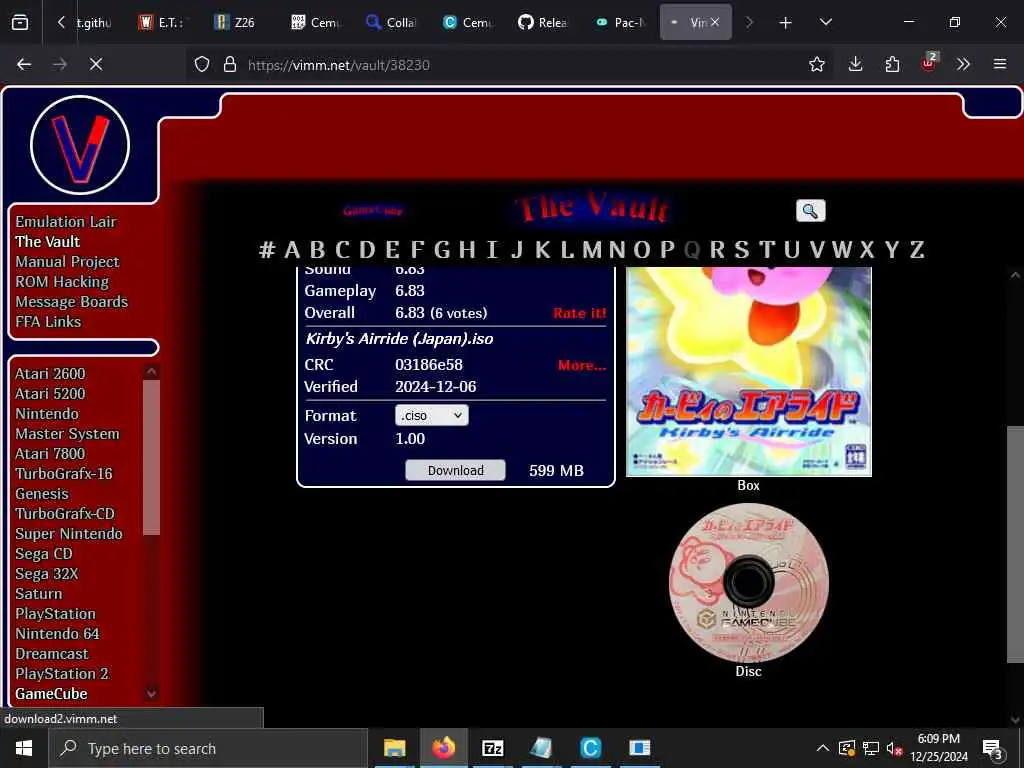Stop loading the page
Screen dimensions: 1024x768
[96, 64]
